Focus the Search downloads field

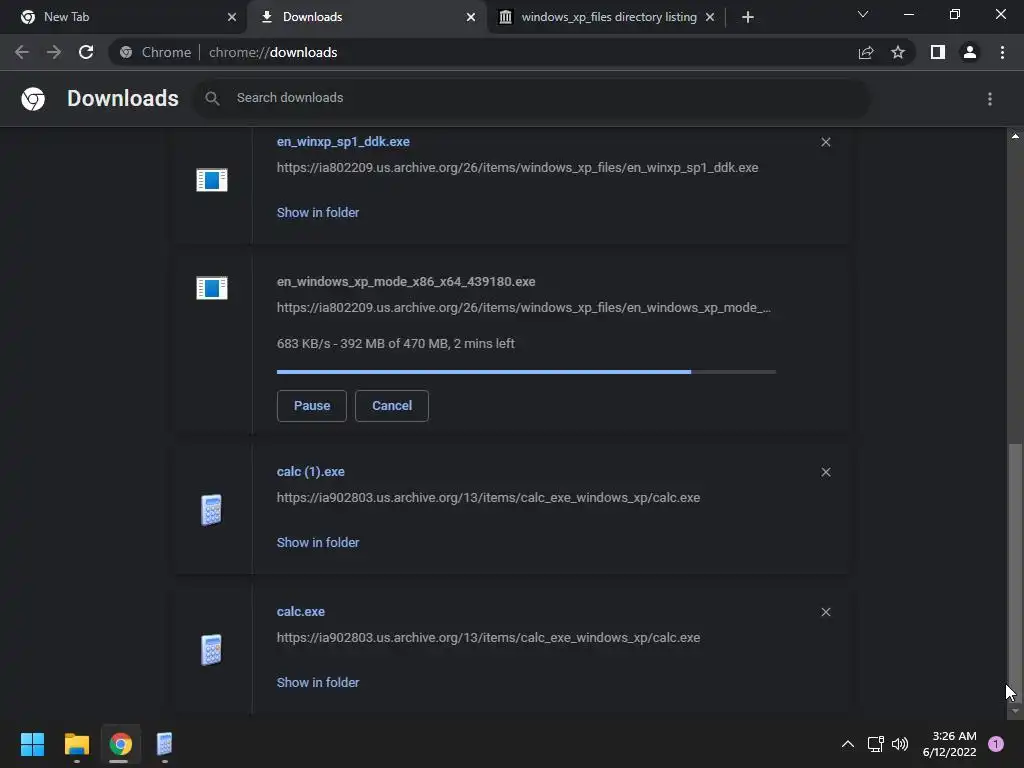[x=532, y=99]
